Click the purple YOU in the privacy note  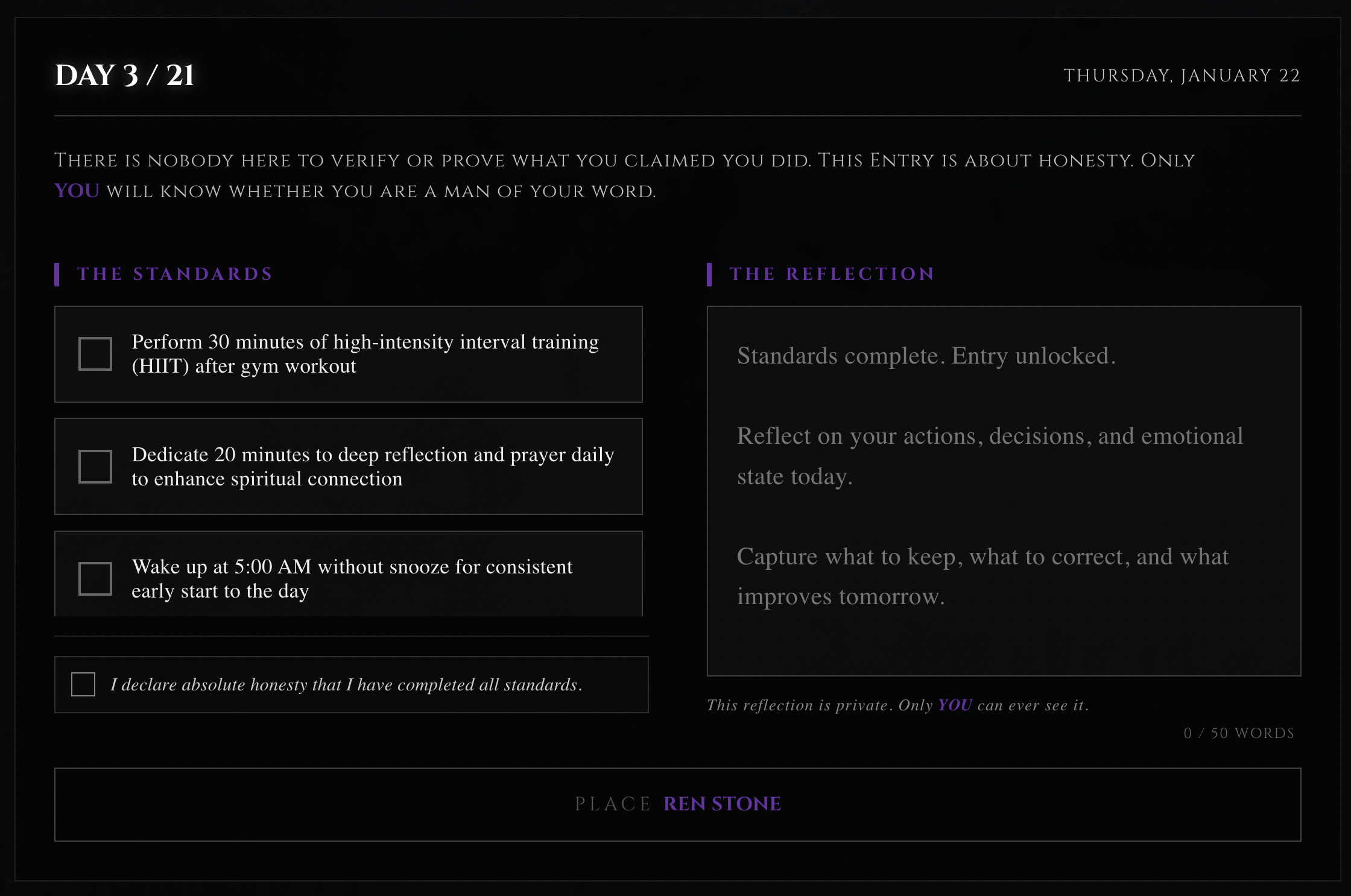point(955,705)
